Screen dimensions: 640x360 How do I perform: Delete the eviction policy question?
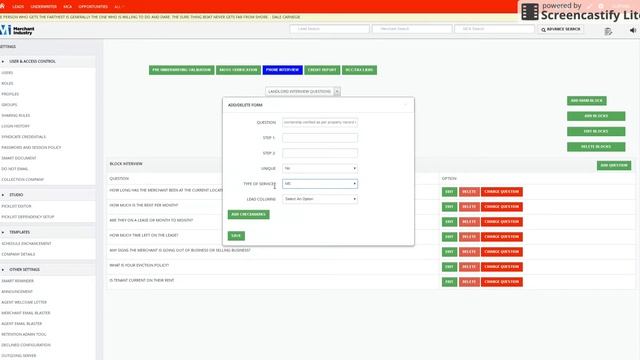[469, 267]
